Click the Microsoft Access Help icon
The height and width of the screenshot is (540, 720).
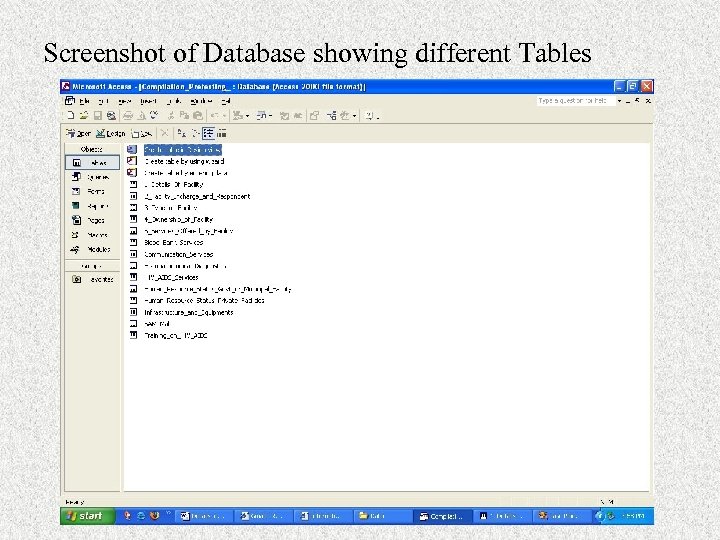point(369,115)
